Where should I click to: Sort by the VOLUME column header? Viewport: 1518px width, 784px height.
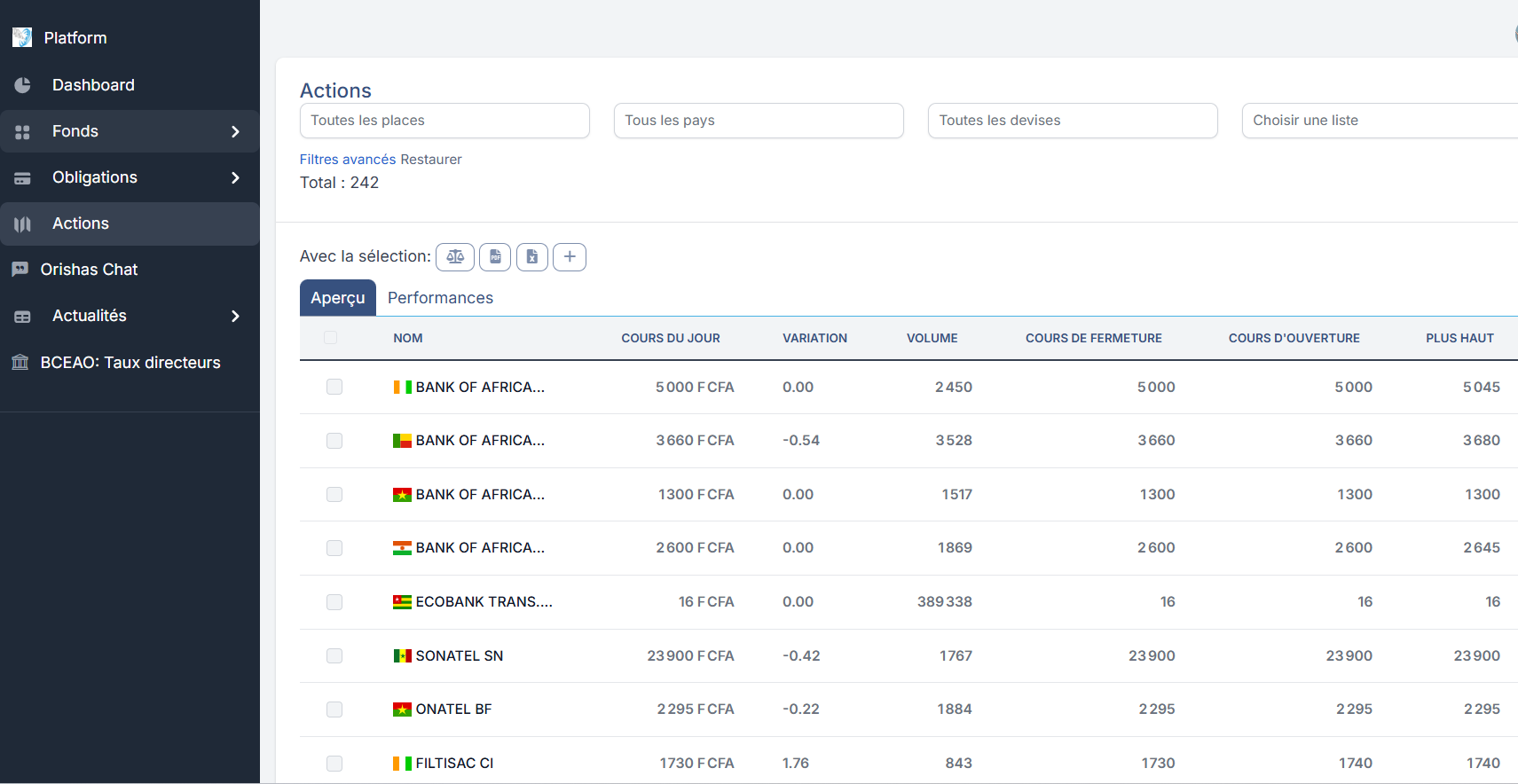pos(932,339)
